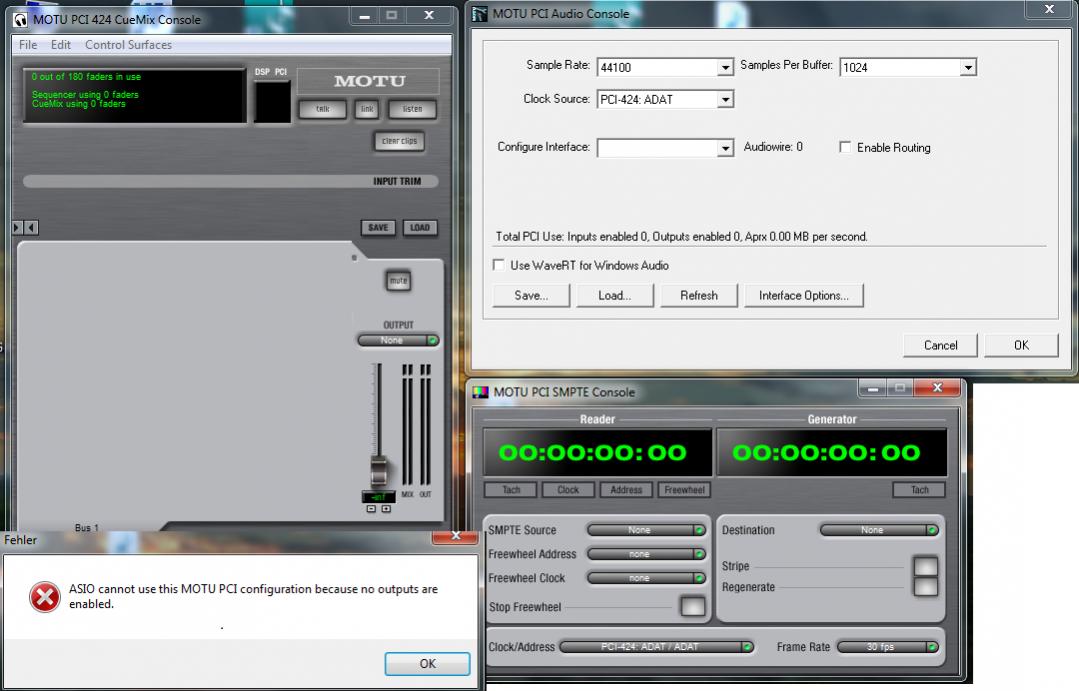This screenshot has height=691, width=1079.
Task: Click the Reader Clock indicator
Action: click(x=568, y=489)
